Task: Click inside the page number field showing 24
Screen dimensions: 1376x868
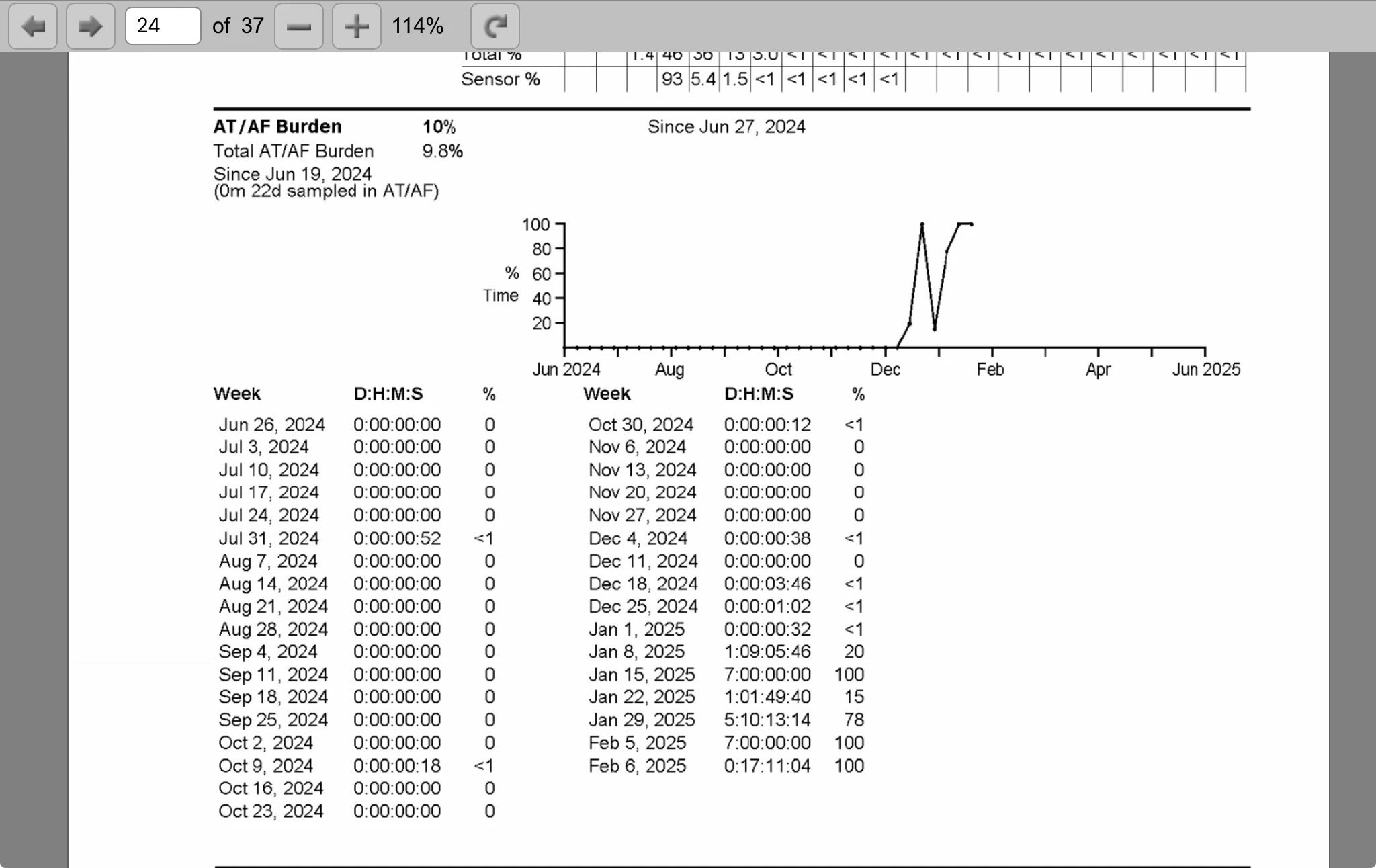Action: (x=163, y=26)
